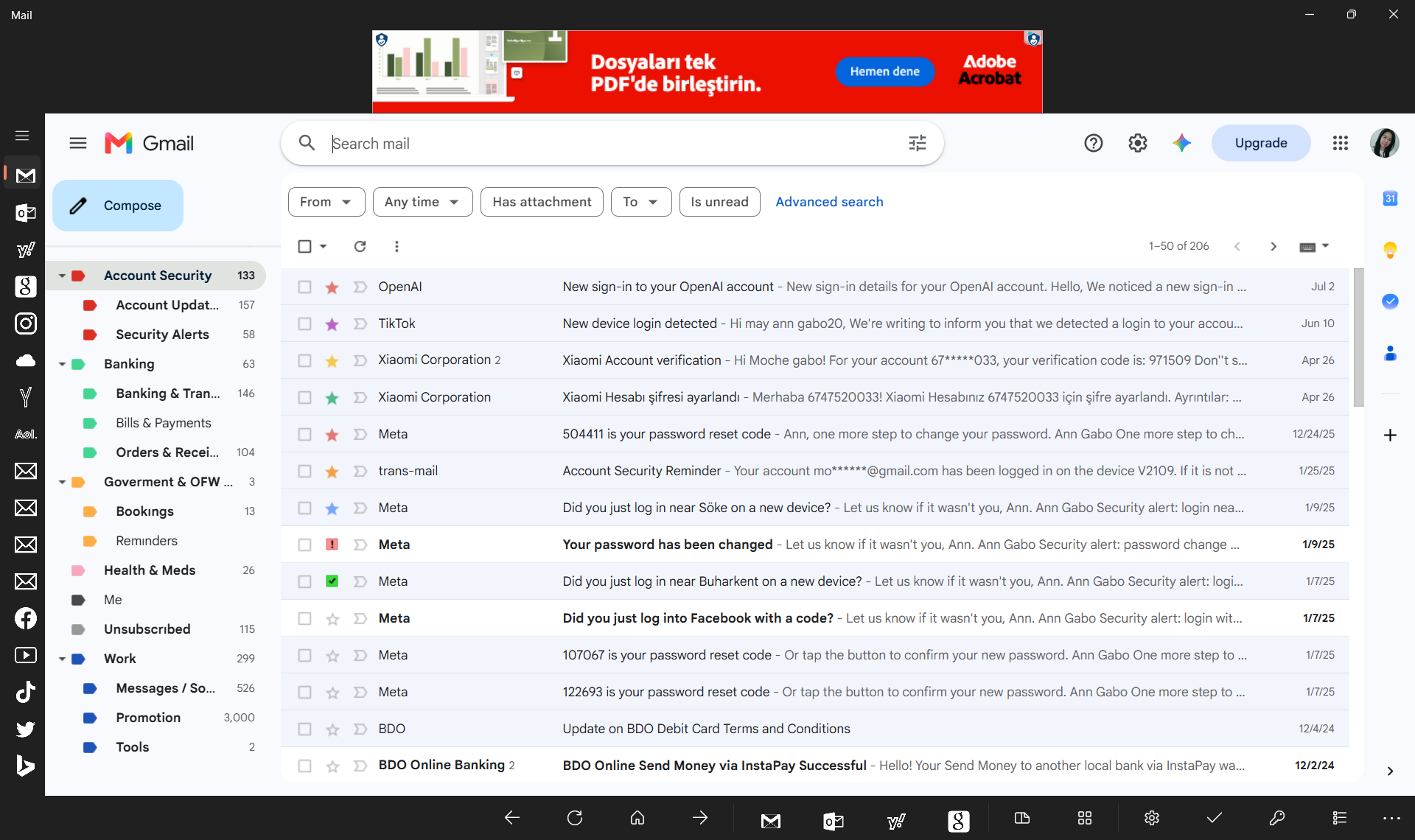1415x840 pixels.
Task: Collapse the Account Security label
Action: (x=62, y=276)
